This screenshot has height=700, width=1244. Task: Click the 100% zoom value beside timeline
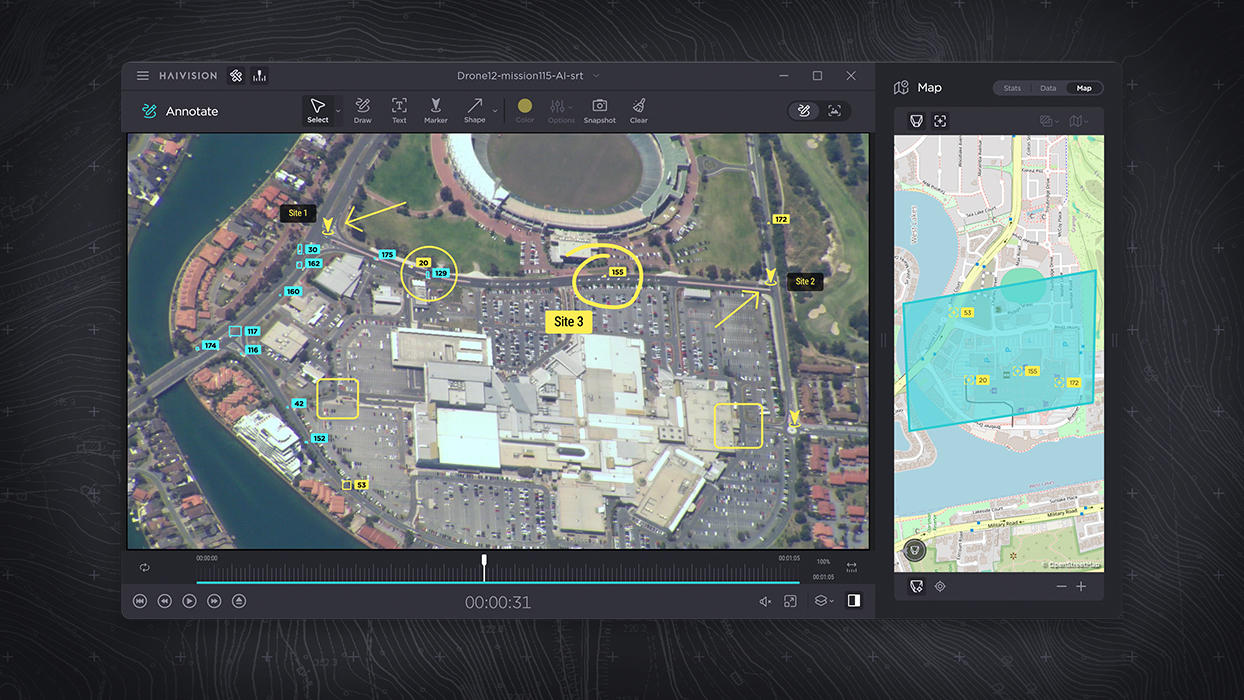point(823,562)
